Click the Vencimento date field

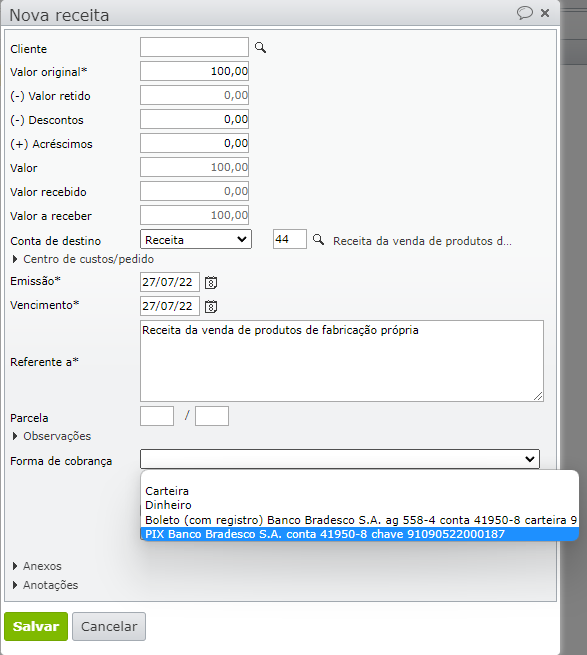pyautogui.click(x=170, y=306)
